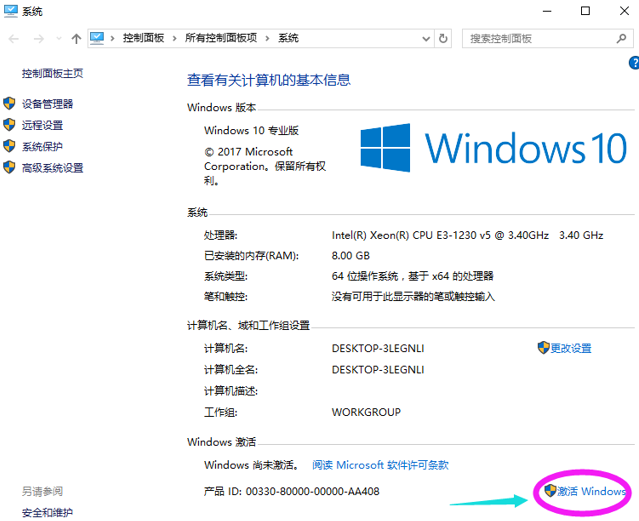Click the refresh button in address bar
Viewport: 639px width, 521px height.
[444, 38]
